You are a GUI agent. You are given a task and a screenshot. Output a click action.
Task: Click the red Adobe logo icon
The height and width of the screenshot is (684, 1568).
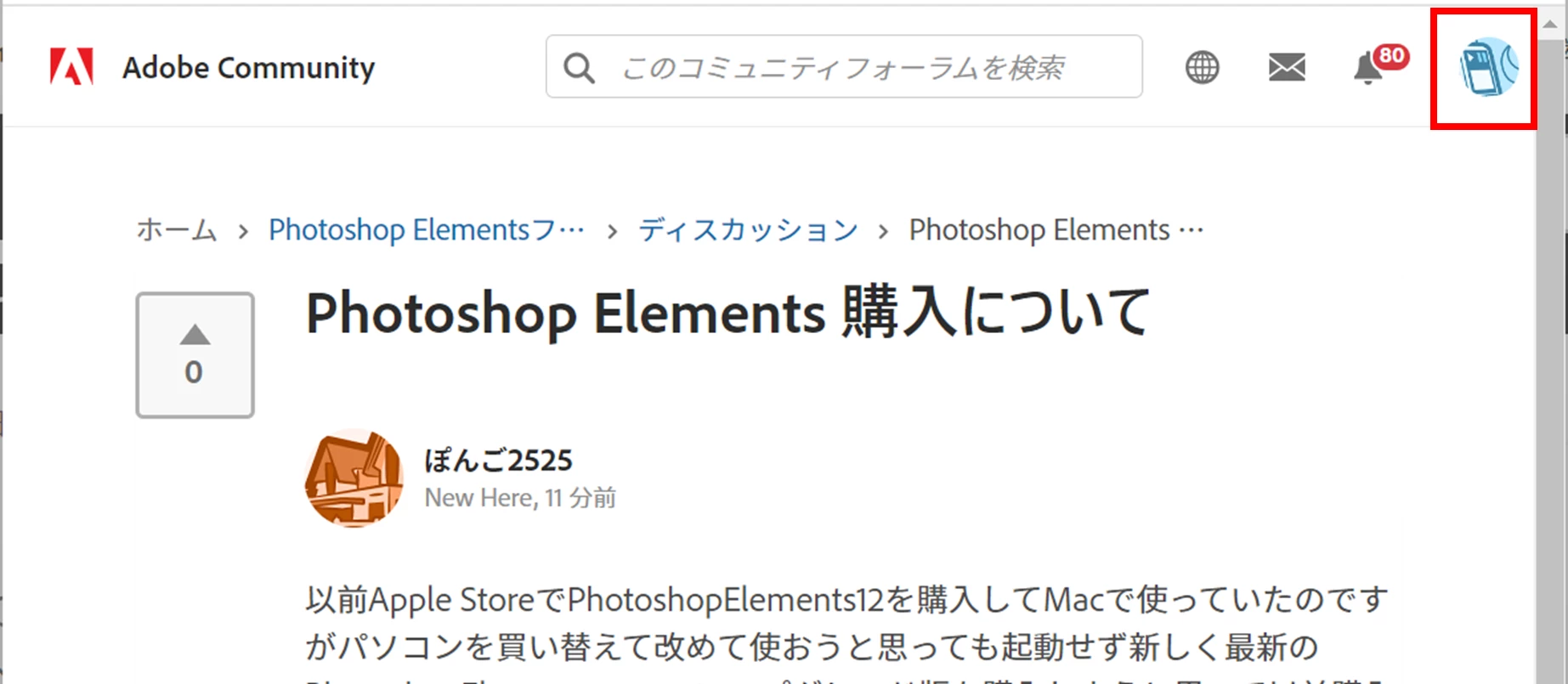[x=72, y=66]
